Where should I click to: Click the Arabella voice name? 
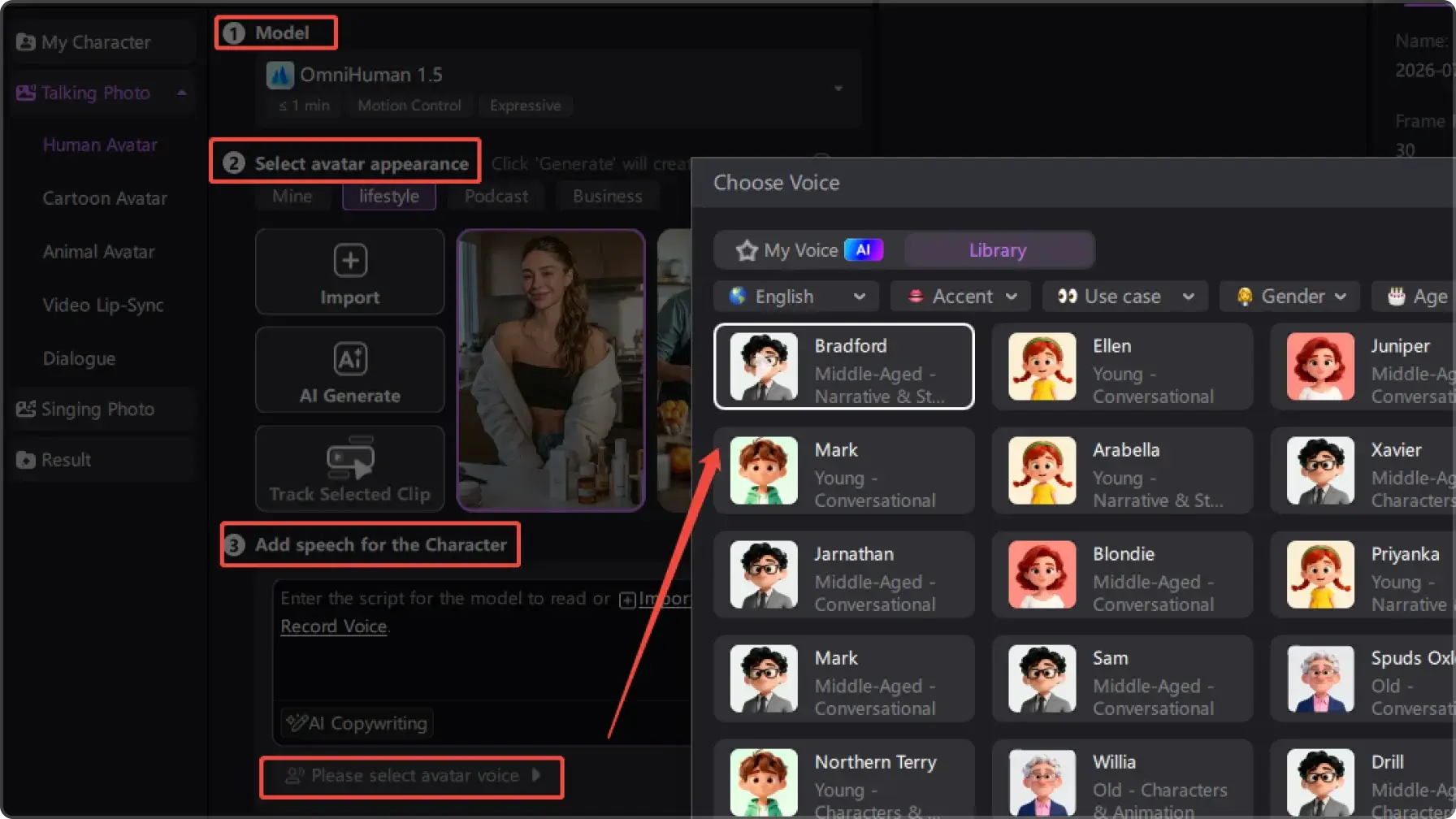pos(1126,450)
